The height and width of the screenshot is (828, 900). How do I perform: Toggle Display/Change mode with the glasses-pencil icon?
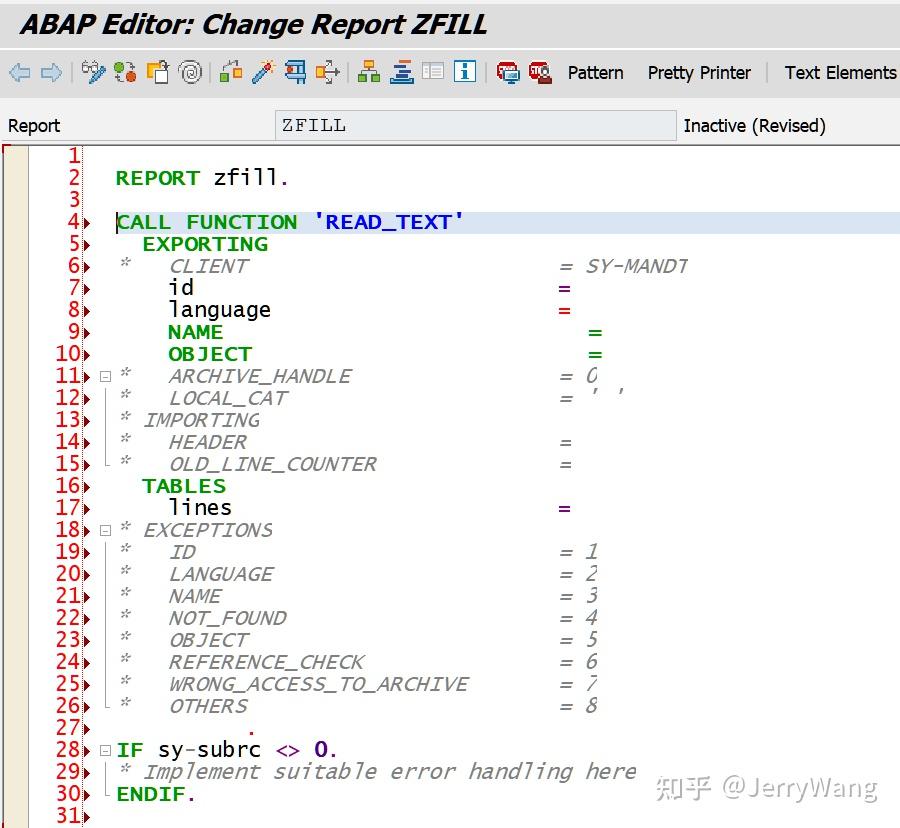(93, 72)
